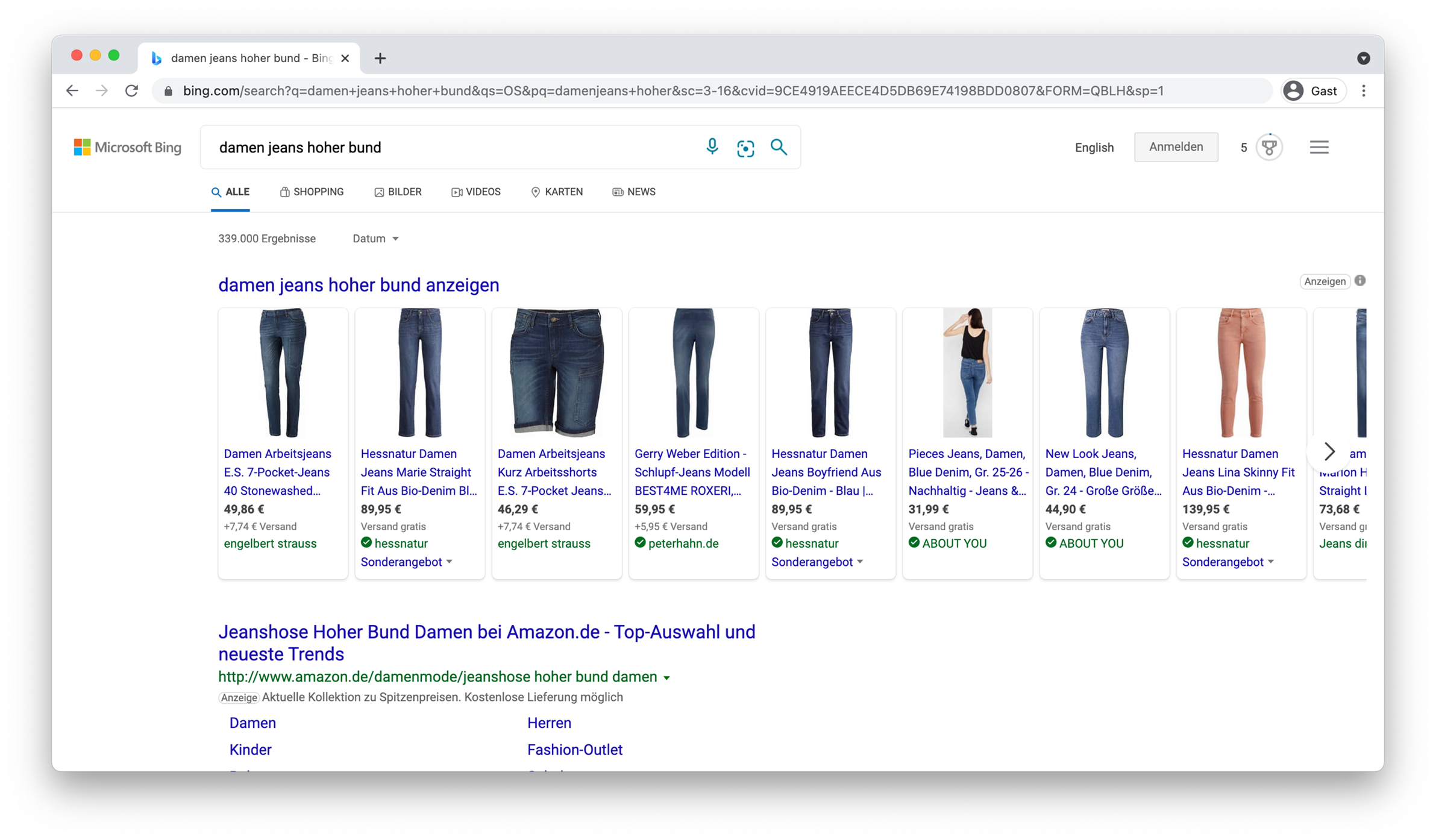Switch to the KARTEN tab

coord(557,192)
